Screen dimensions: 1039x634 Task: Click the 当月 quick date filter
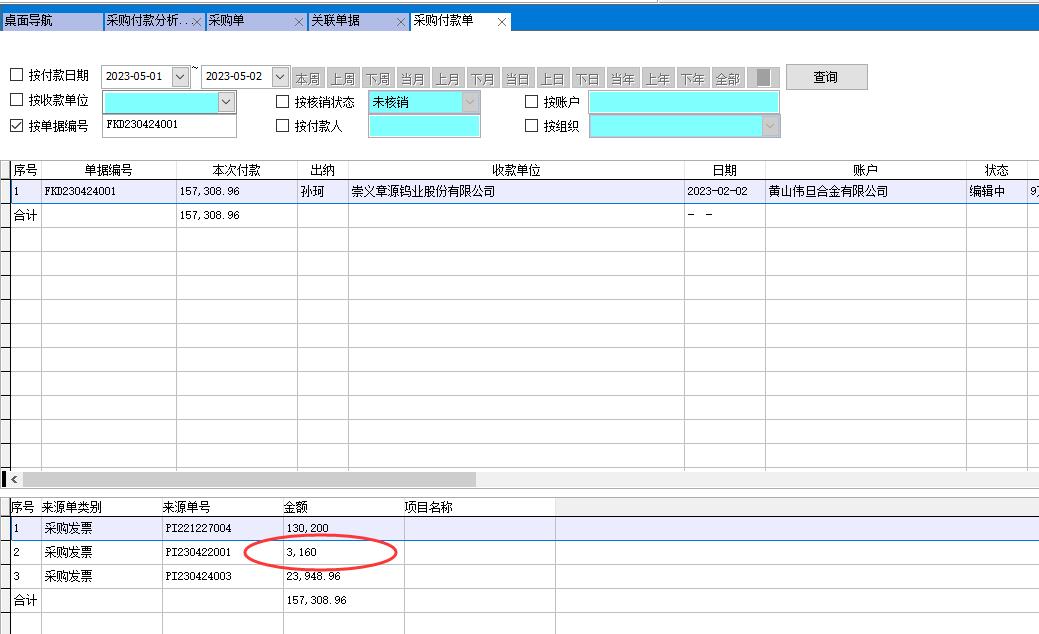pos(411,76)
